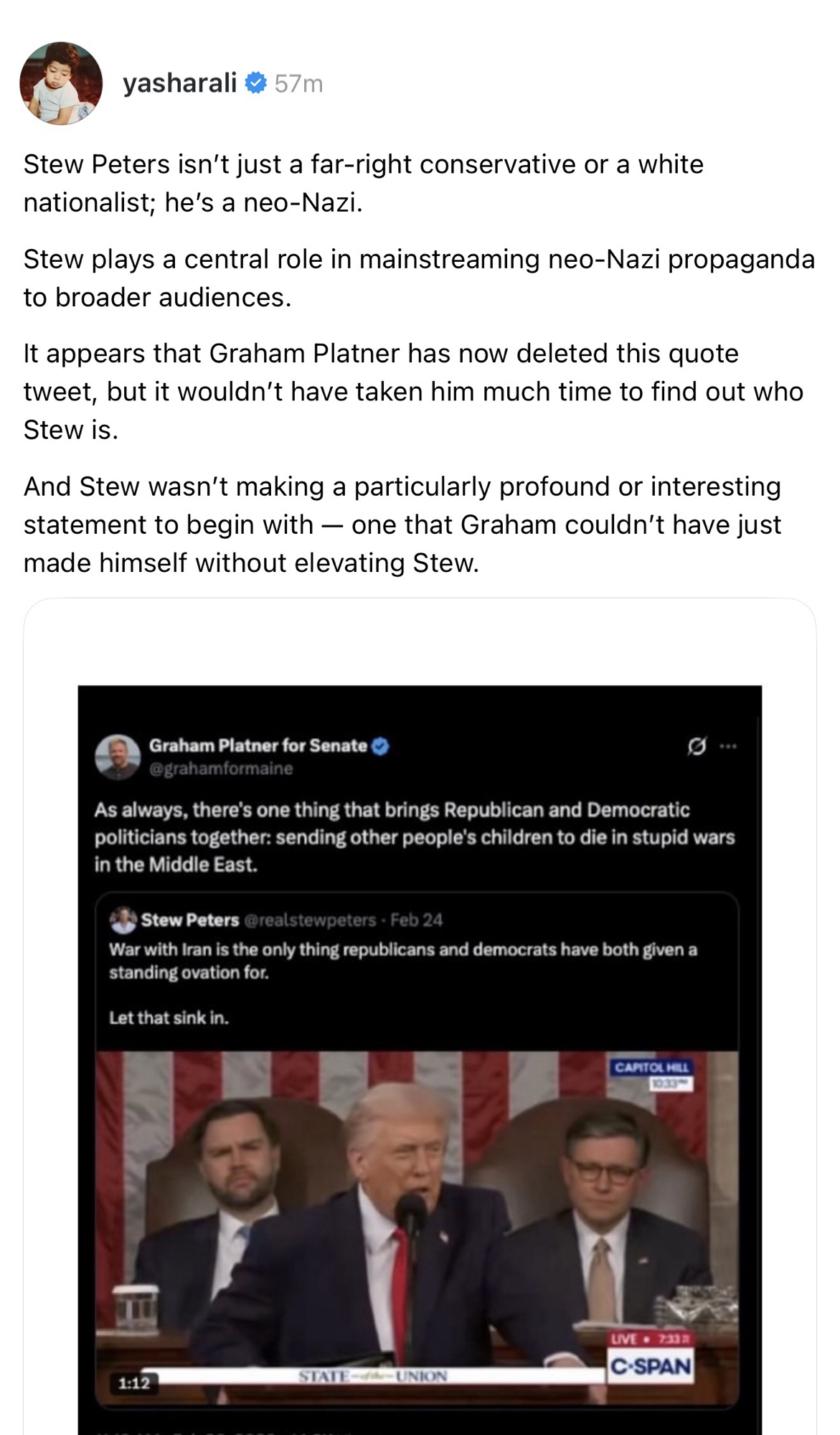
Task: Tap the C-SPAN logo on the video
Action: pos(651,1366)
